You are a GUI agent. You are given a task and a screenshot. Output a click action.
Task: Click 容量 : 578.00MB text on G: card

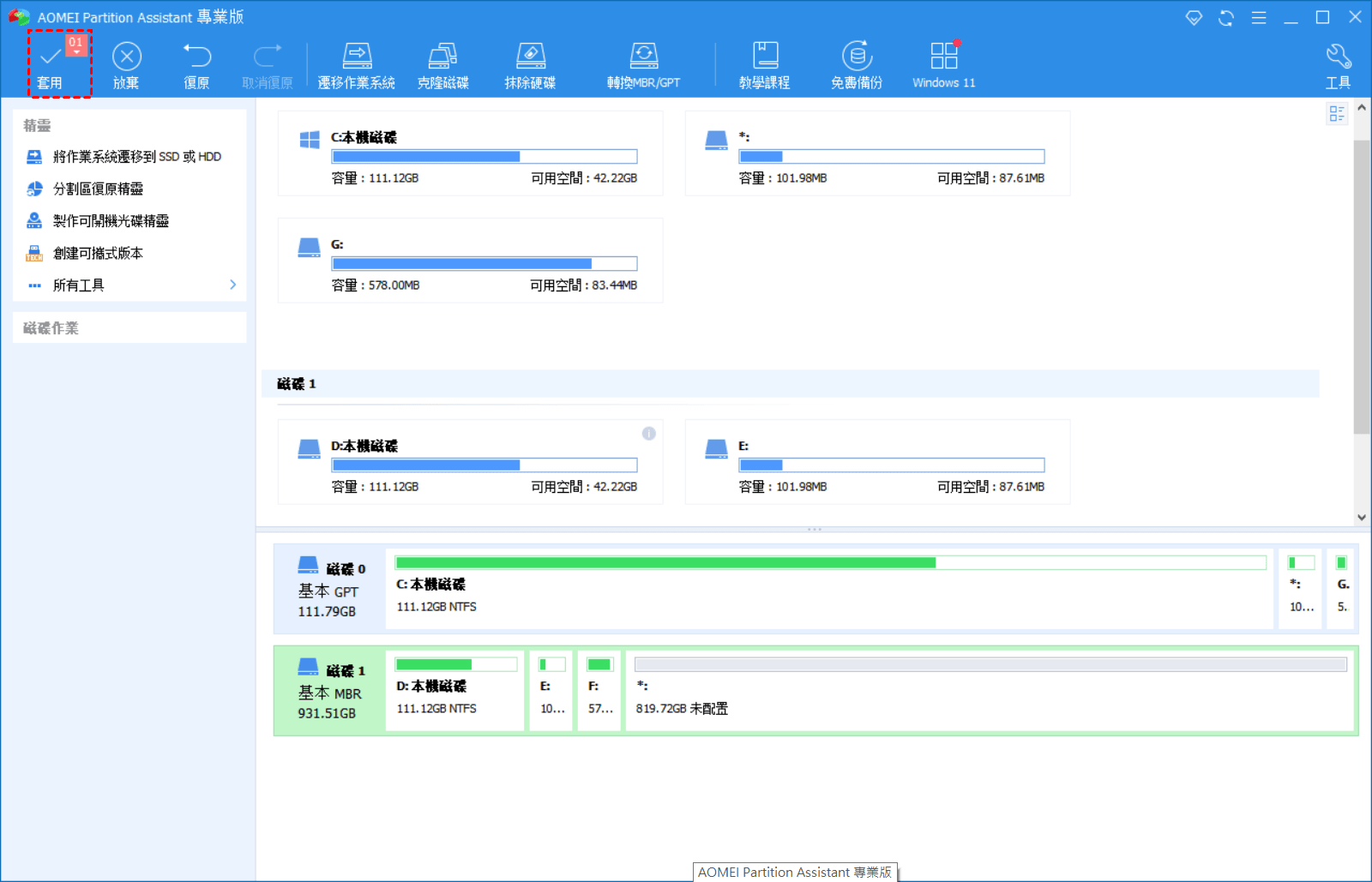pyautogui.click(x=376, y=285)
